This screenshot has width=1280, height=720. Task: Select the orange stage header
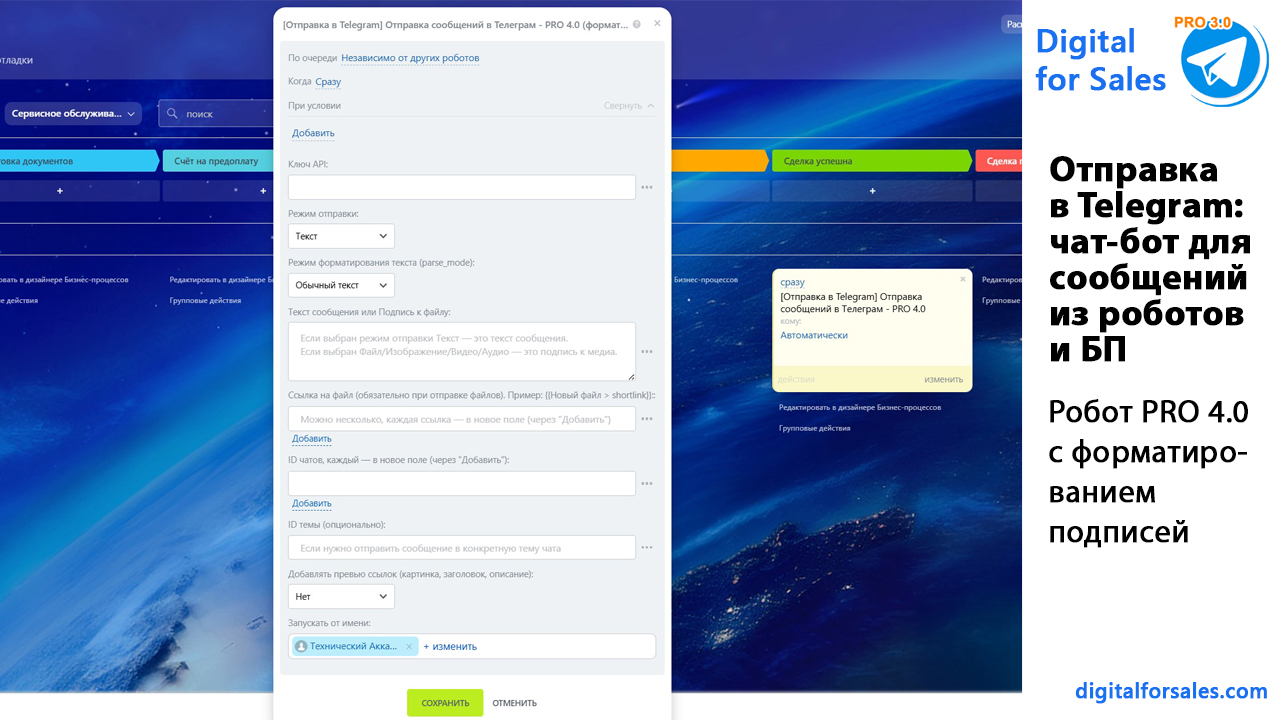pyautogui.click(x=719, y=160)
